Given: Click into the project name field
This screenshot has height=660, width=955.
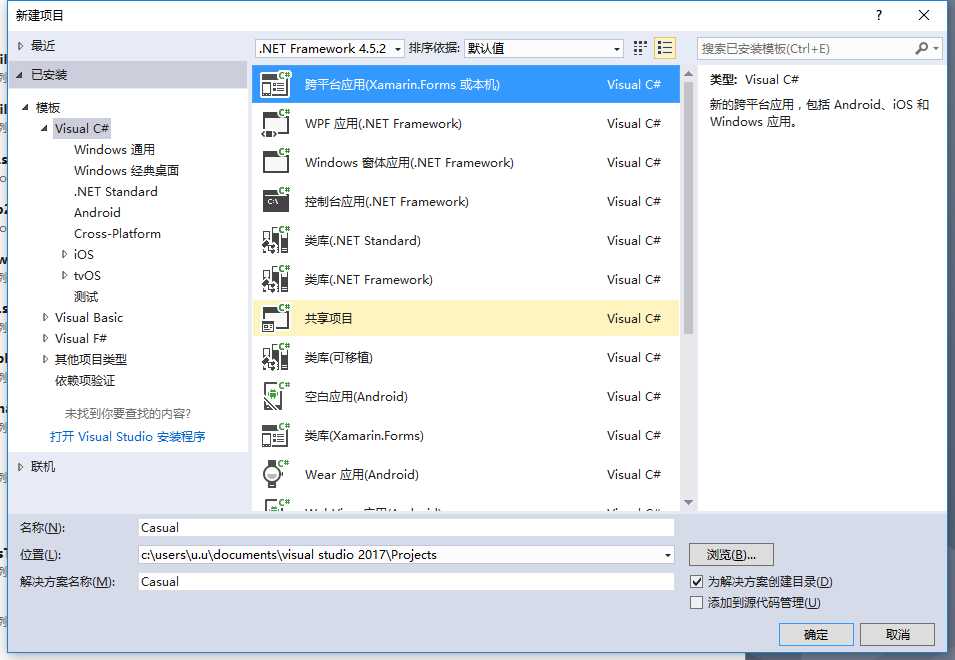Looking at the screenshot, I should coord(406,528).
